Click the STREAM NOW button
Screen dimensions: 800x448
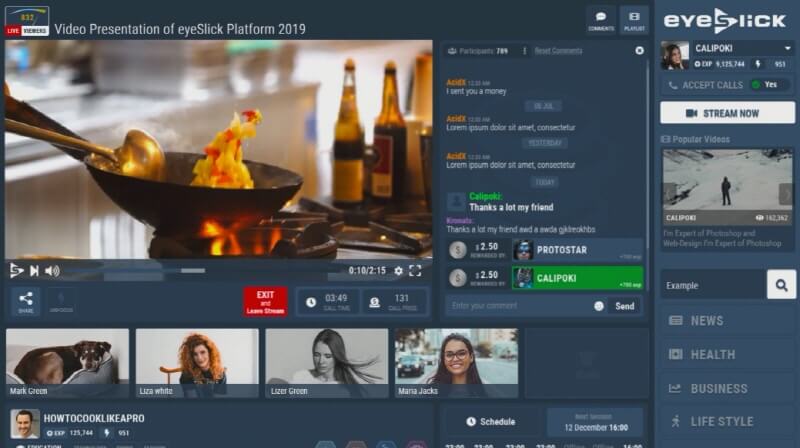coord(728,113)
